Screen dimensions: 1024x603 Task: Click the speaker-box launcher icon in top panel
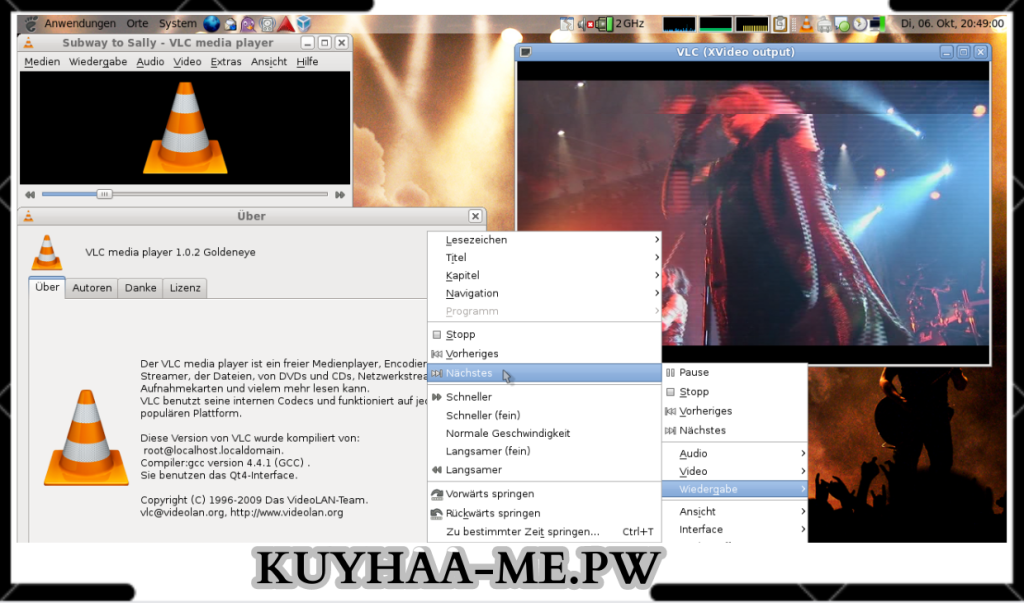click(267, 25)
